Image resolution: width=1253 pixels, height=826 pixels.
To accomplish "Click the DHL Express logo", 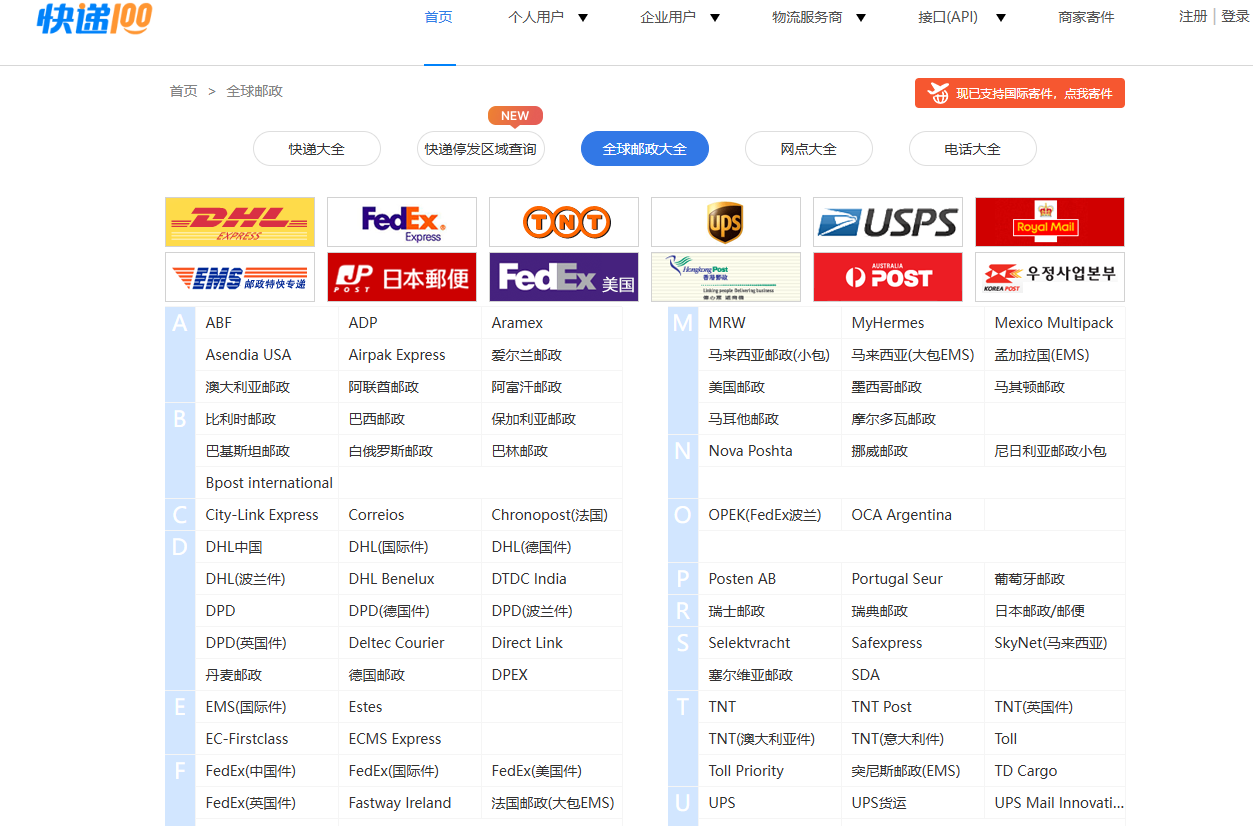I will tap(239, 222).
